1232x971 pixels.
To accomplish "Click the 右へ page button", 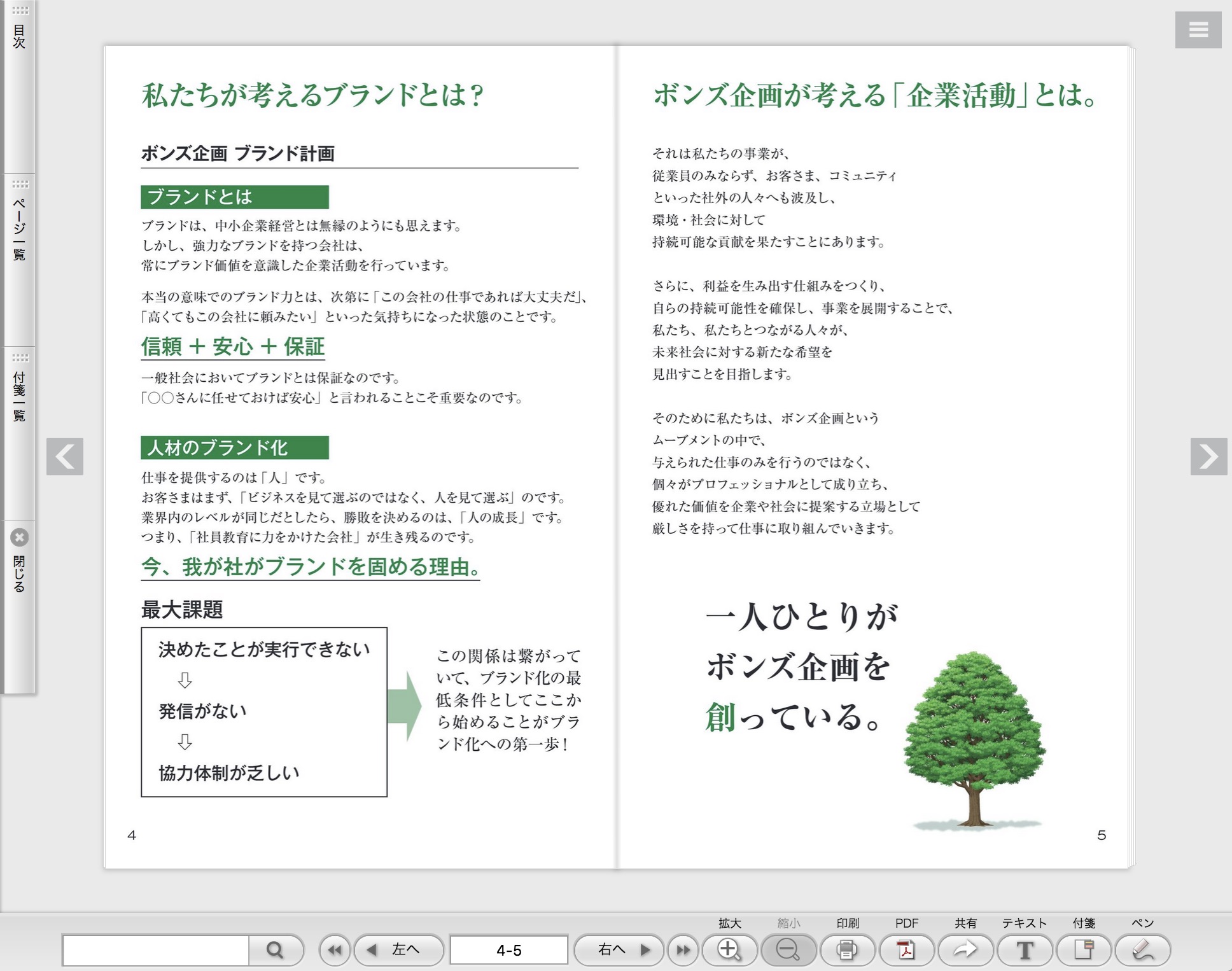I will pyautogui.click(x=619, y=950).
